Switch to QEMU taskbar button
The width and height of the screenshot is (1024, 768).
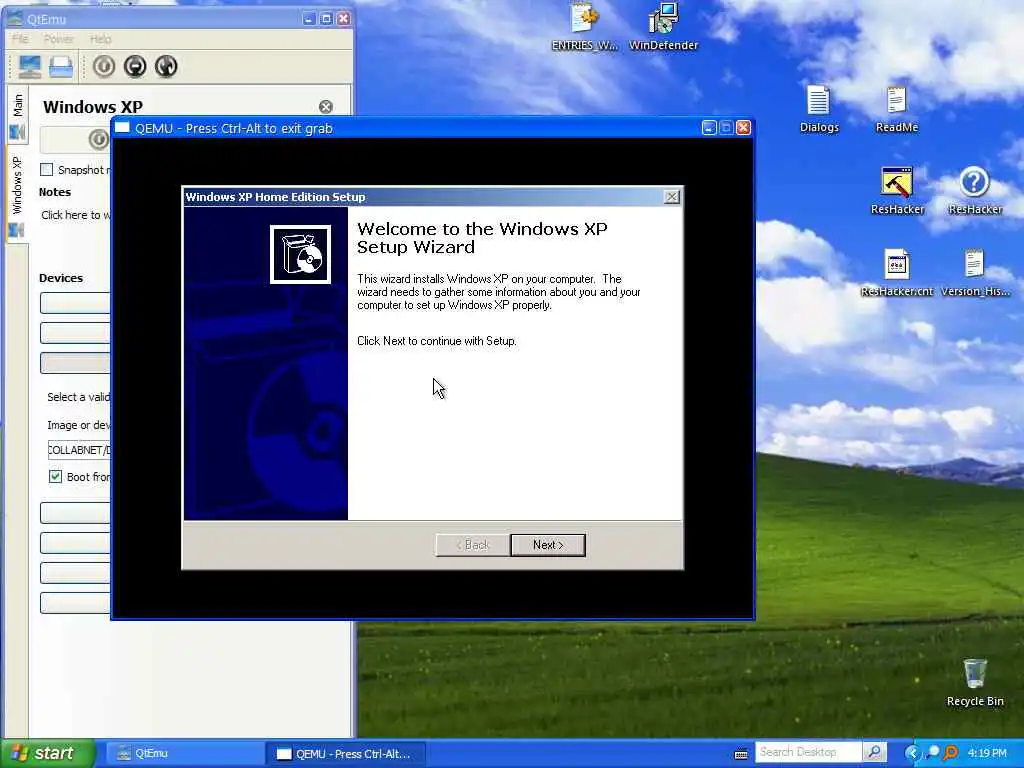click(346, 754)
